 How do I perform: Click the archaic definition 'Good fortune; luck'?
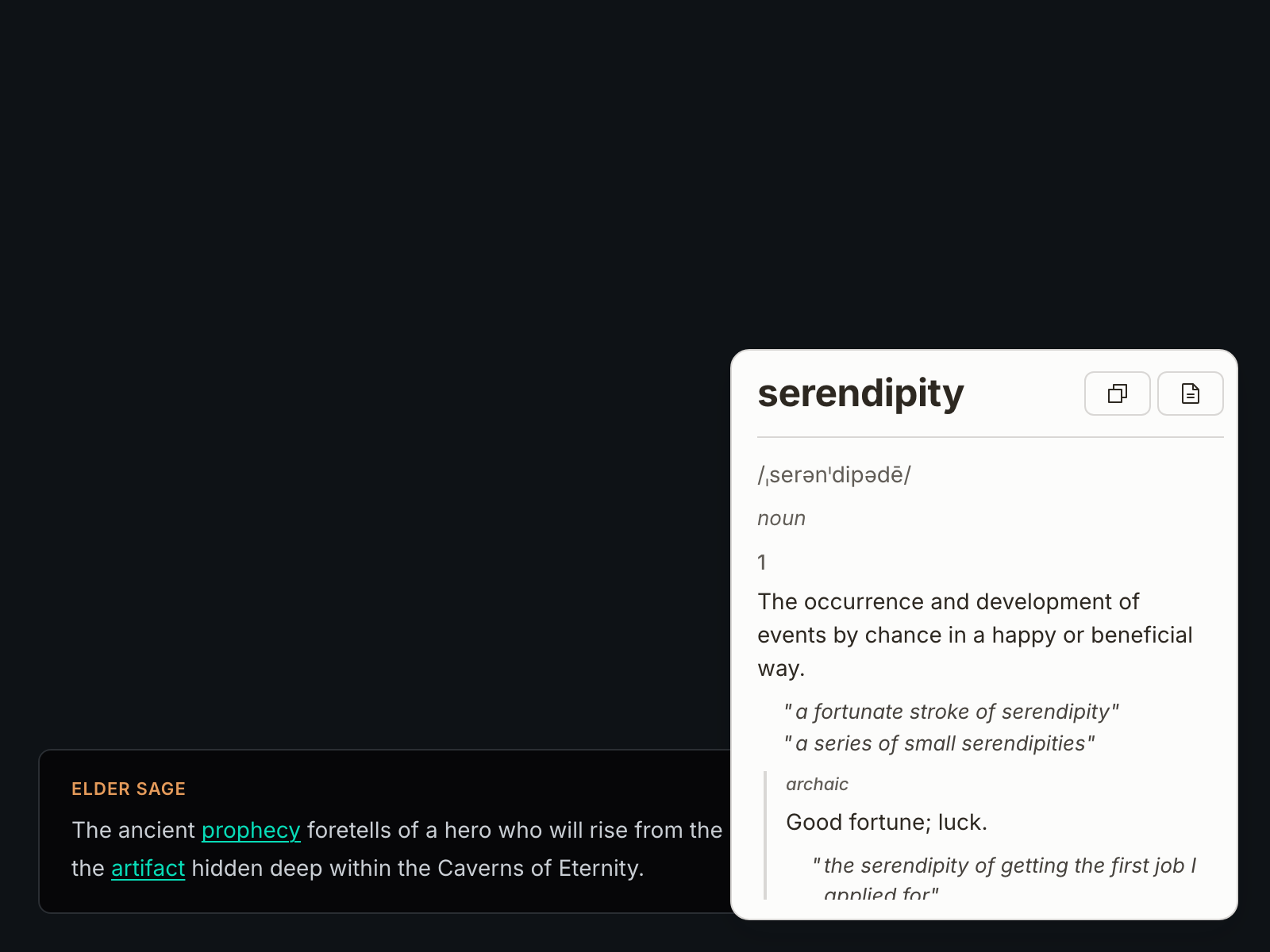(886, 822)
